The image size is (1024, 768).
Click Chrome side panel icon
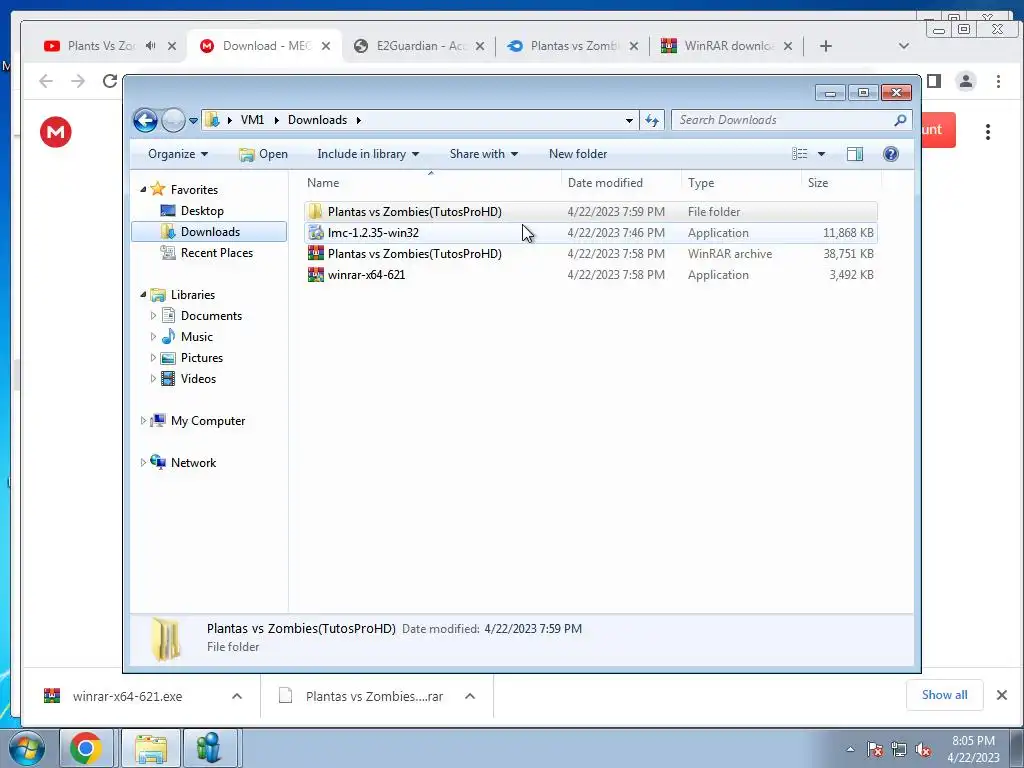tap(934, 81)
